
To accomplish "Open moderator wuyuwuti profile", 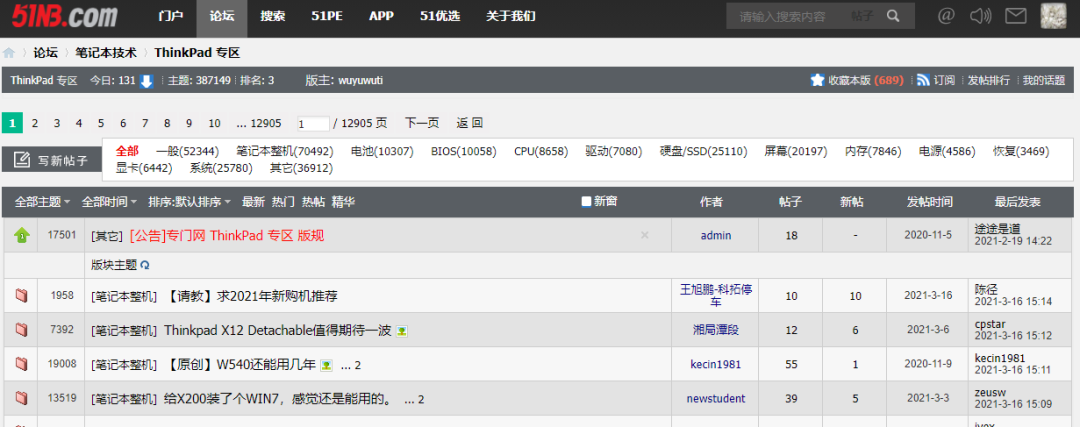I will 360,81.
